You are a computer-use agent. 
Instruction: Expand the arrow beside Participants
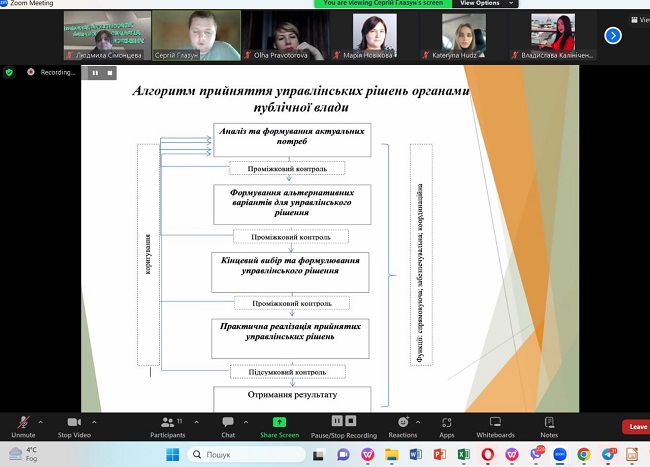196,422
